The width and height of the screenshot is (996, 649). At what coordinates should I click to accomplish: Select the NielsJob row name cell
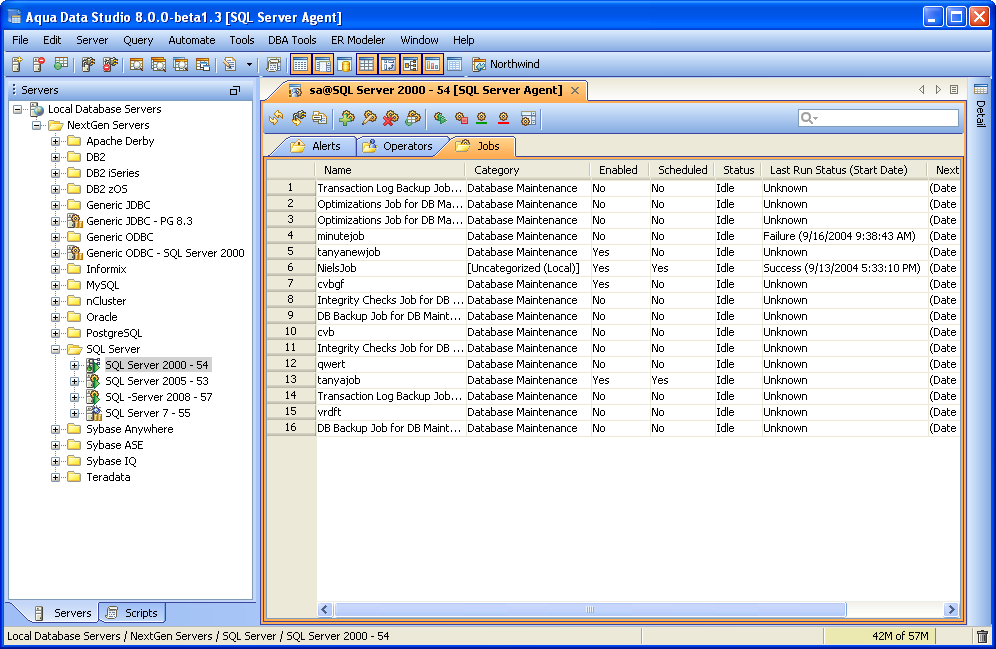(390, 268)
